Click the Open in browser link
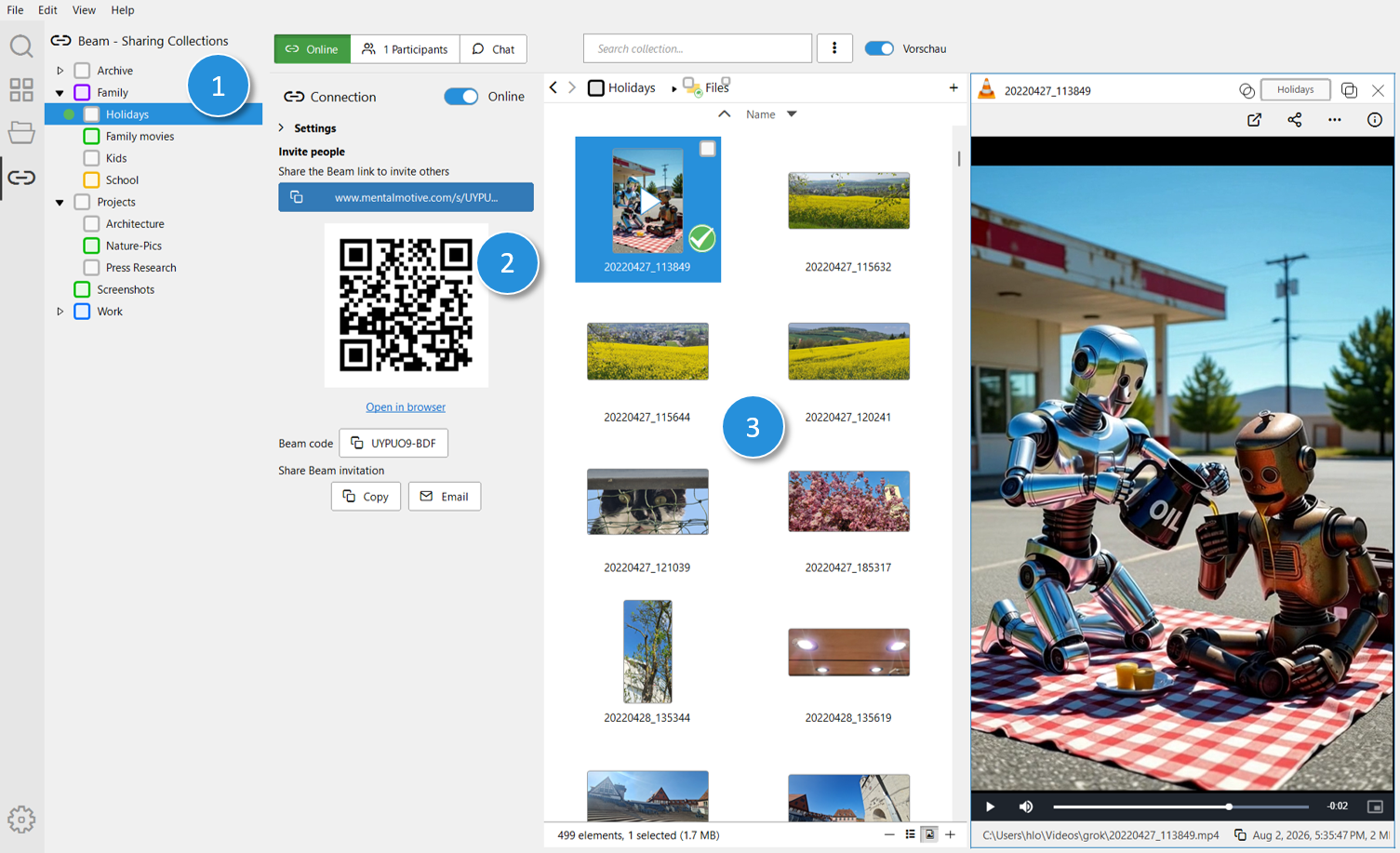This screenshot has width=1400, height=853. pos(406,407)
